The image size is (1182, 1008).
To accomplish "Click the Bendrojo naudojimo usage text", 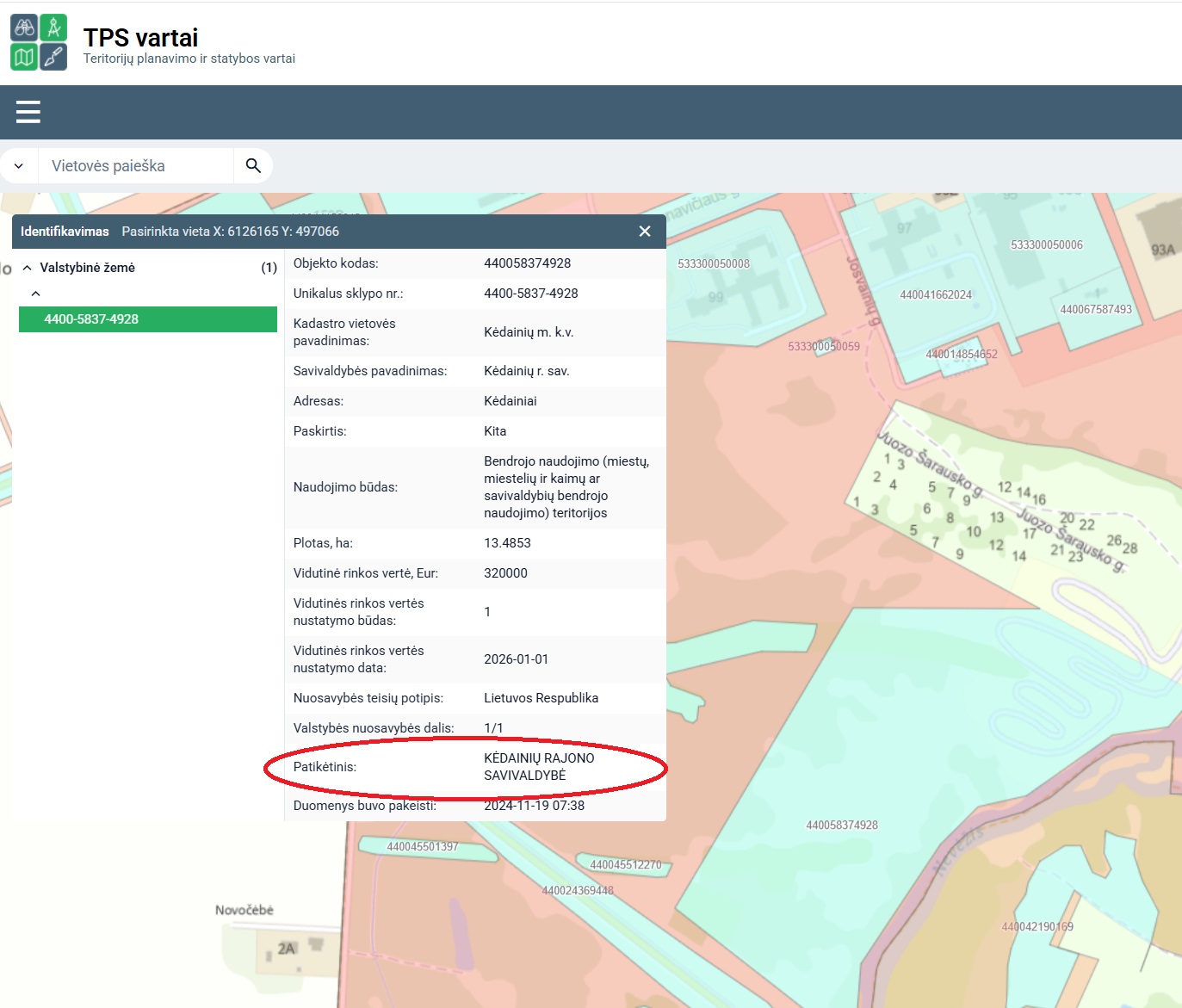I will (566, 487).
